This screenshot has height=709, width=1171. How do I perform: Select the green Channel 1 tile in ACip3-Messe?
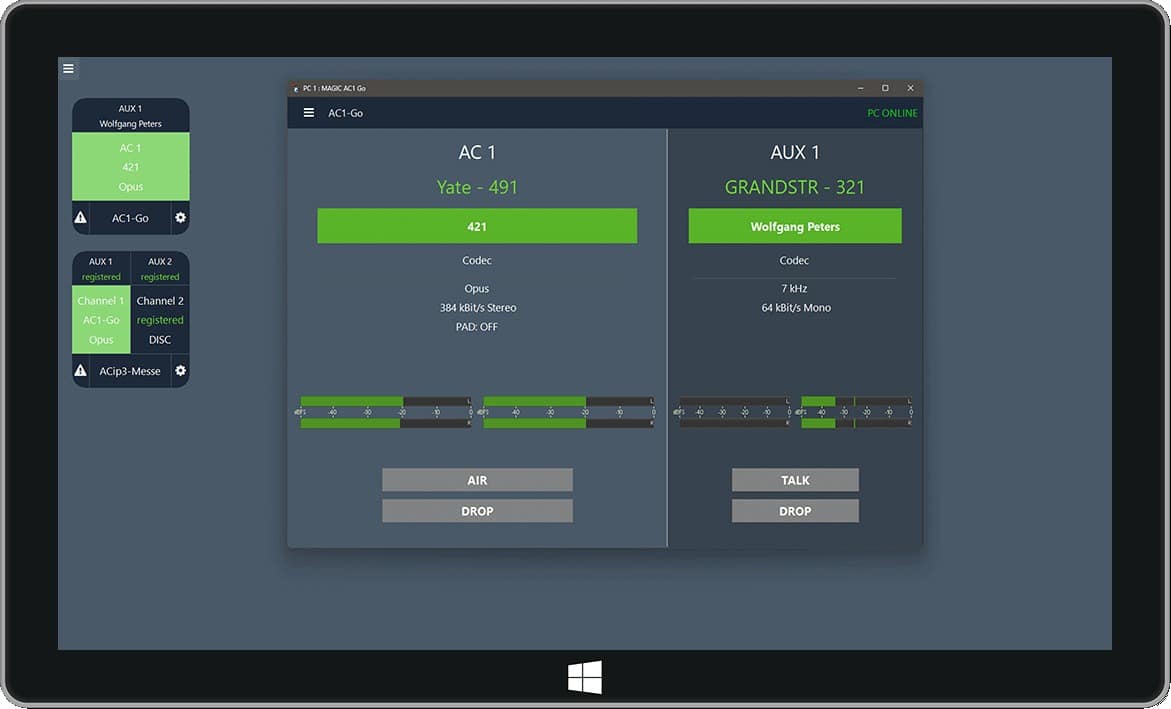[101, 320]
